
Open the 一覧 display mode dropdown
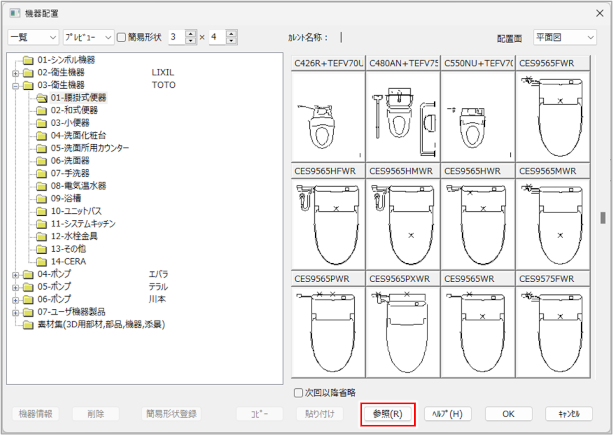tap(33, 37)
